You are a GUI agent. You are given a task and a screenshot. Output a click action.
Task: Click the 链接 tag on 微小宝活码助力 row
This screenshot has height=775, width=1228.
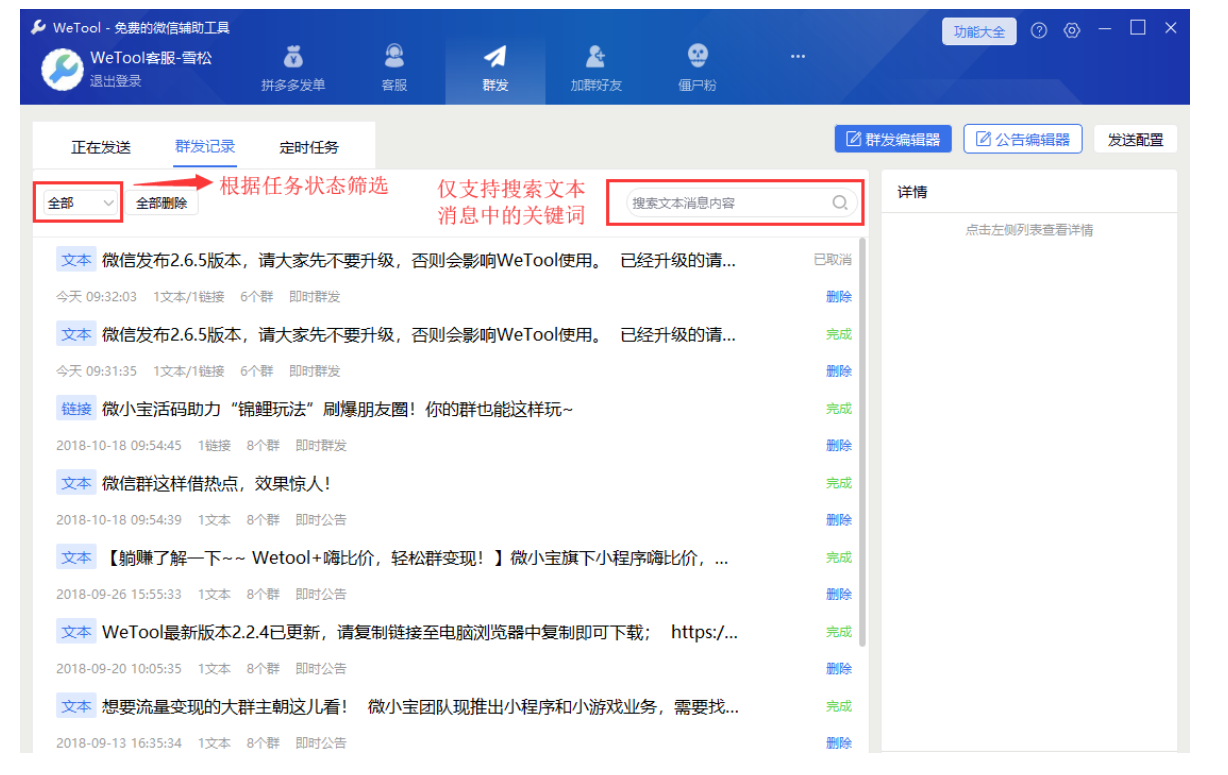[76, 409]
